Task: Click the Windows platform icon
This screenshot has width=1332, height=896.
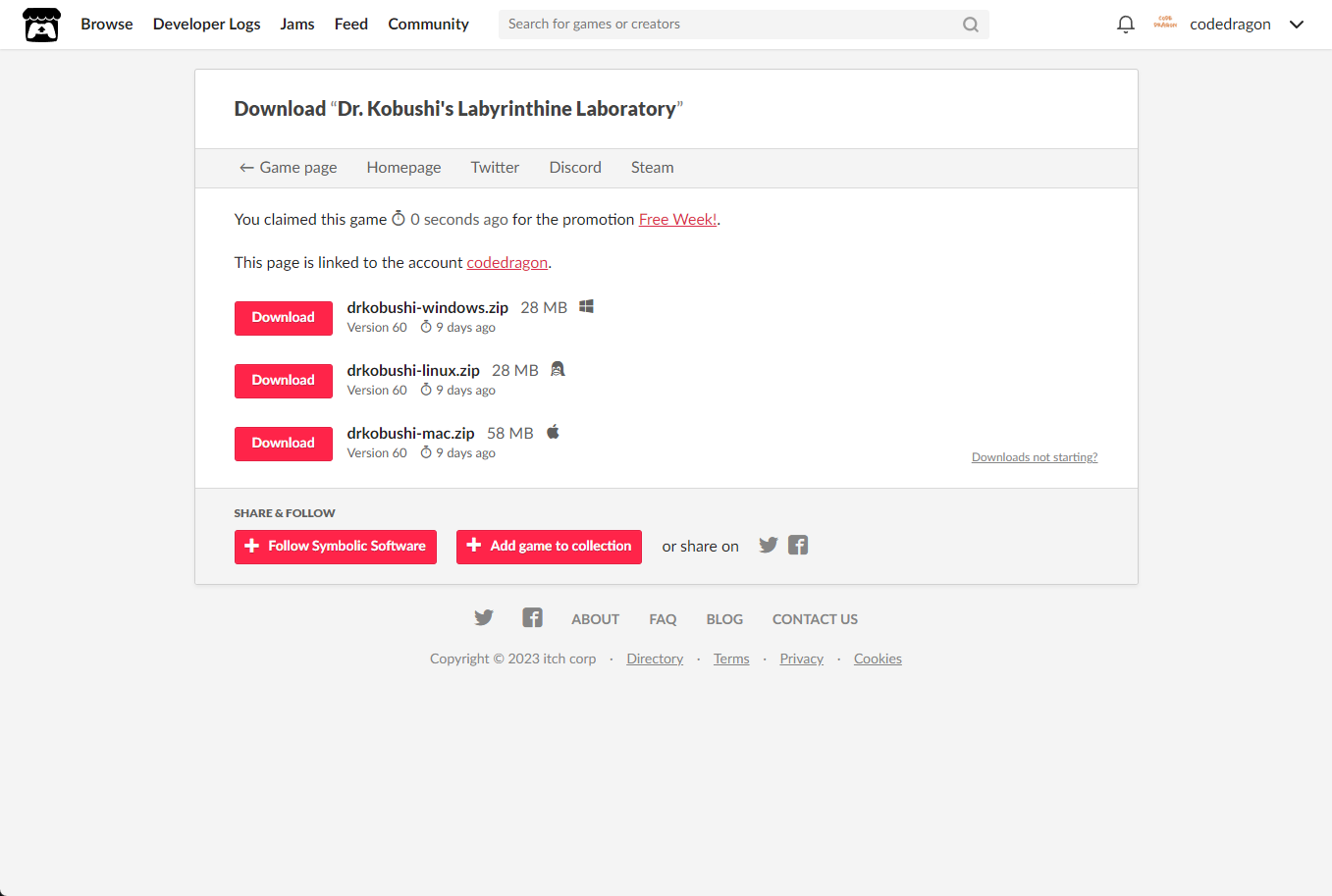Action: click(586, 306)
